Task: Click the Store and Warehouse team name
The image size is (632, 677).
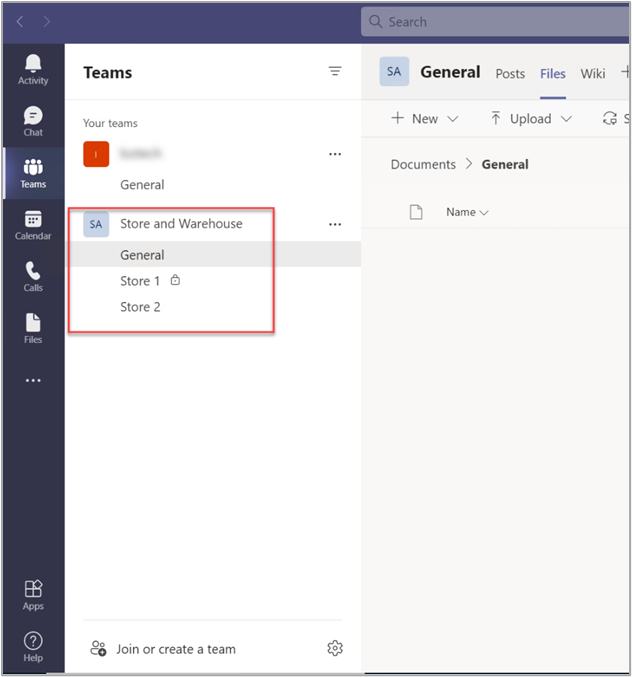Action: click(x=181, y=224)
